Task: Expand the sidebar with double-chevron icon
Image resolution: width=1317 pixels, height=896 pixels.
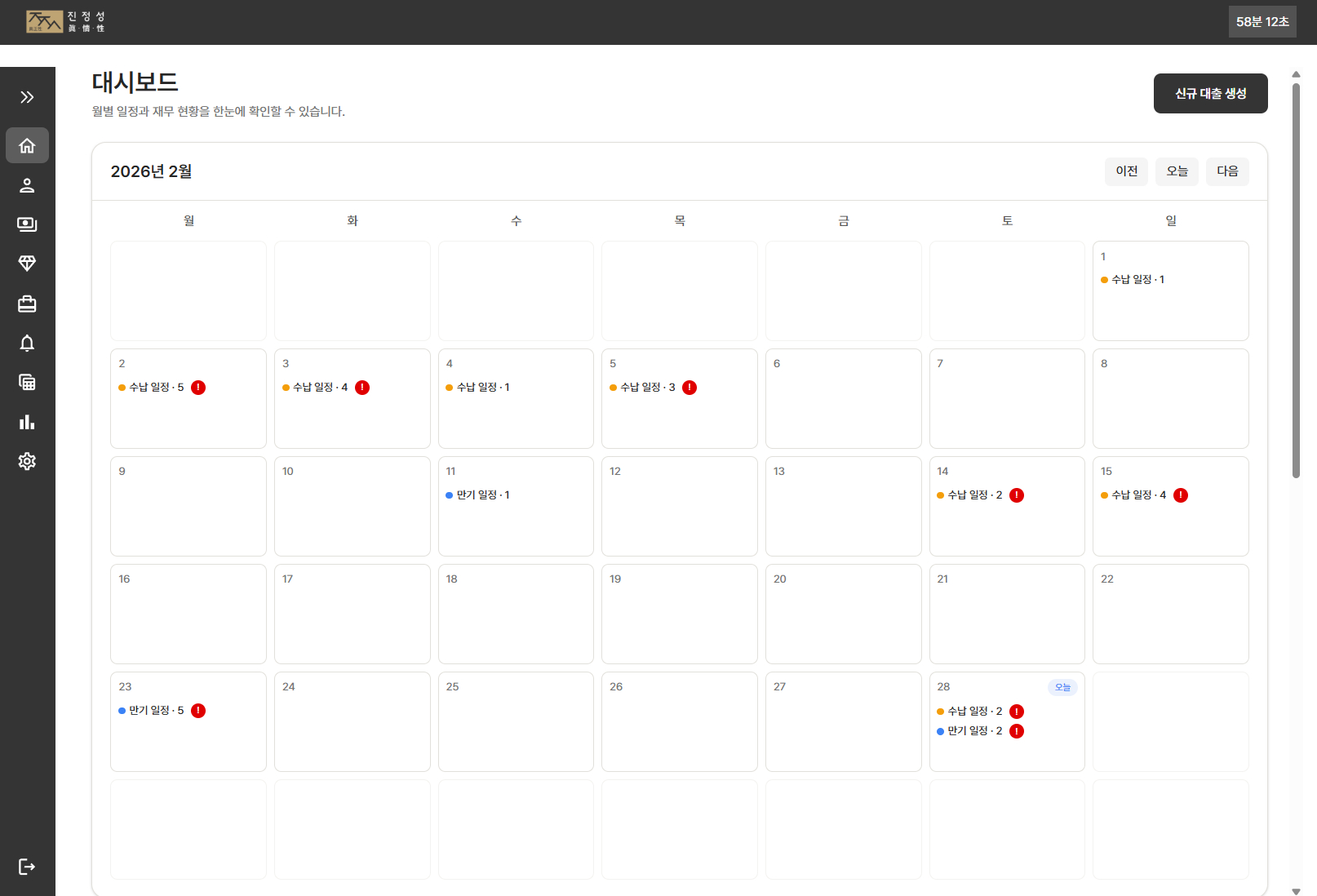Action: [x=27, y=97]
